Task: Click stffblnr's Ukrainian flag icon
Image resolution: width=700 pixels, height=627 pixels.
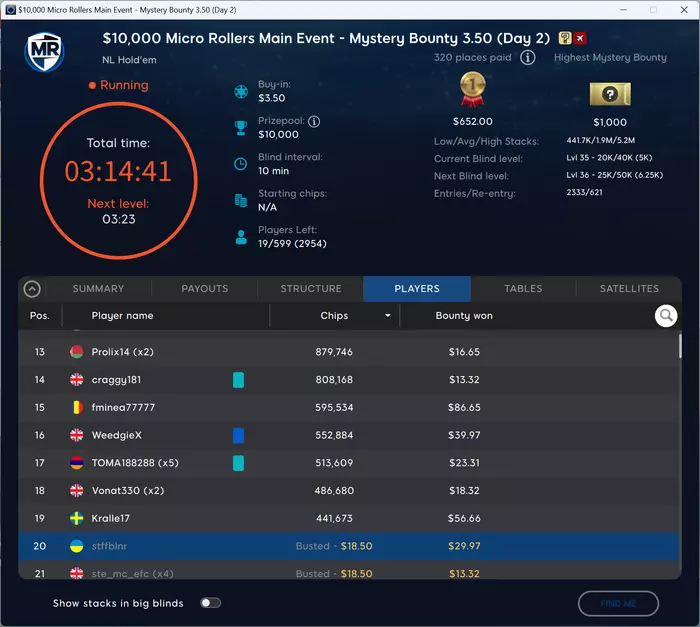Action: coord(77,546)
